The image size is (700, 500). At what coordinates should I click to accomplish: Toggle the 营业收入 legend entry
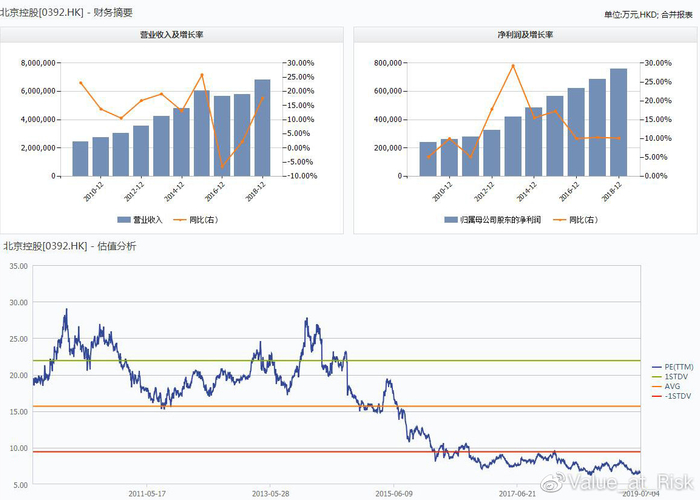tap(140, 220)
